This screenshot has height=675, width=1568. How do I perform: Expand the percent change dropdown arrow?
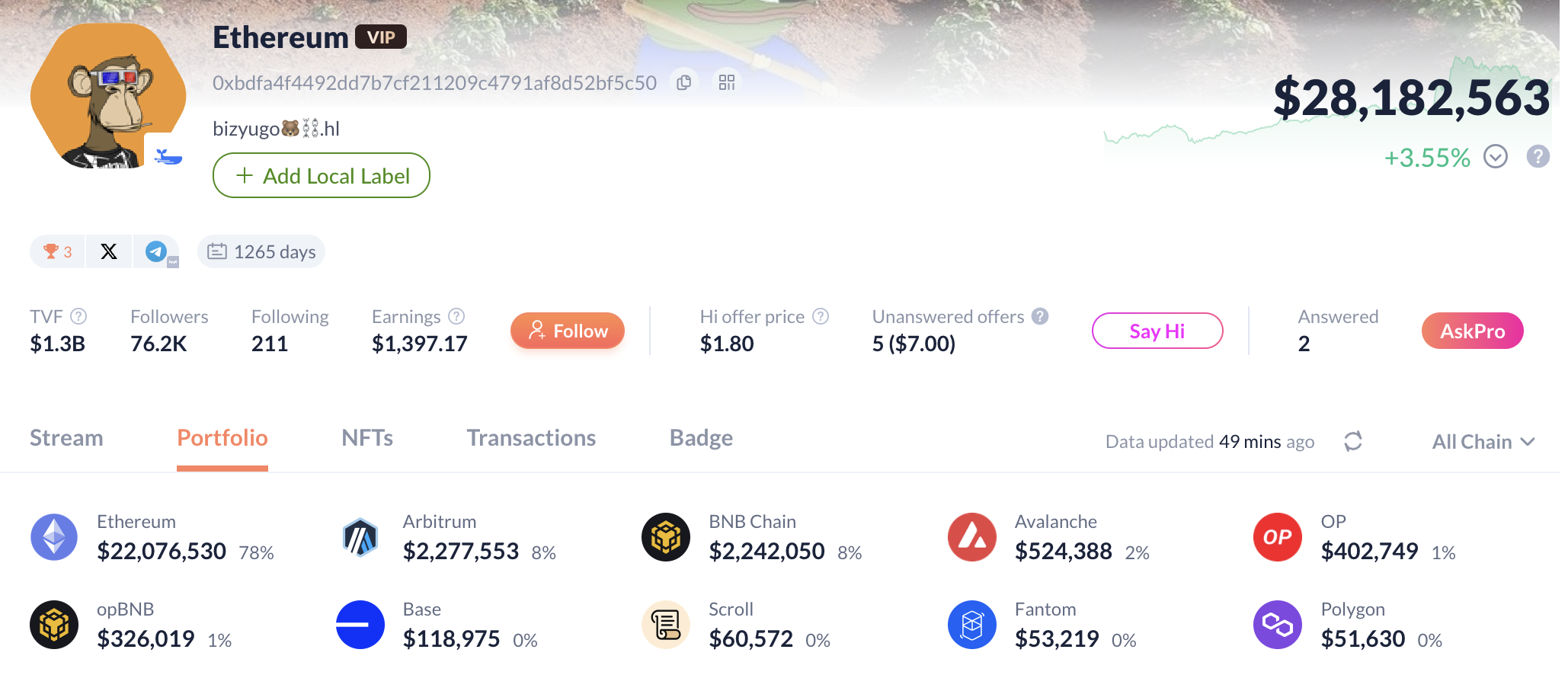(x=1496, y=157)
